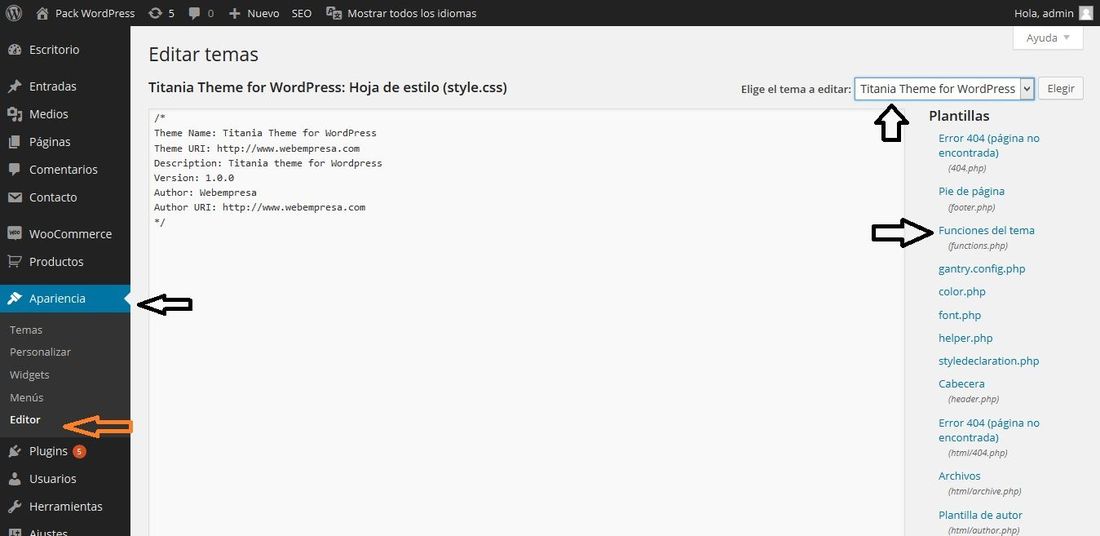Open Funciones del tema template
1100x536 pixels.
click(986, 230)
